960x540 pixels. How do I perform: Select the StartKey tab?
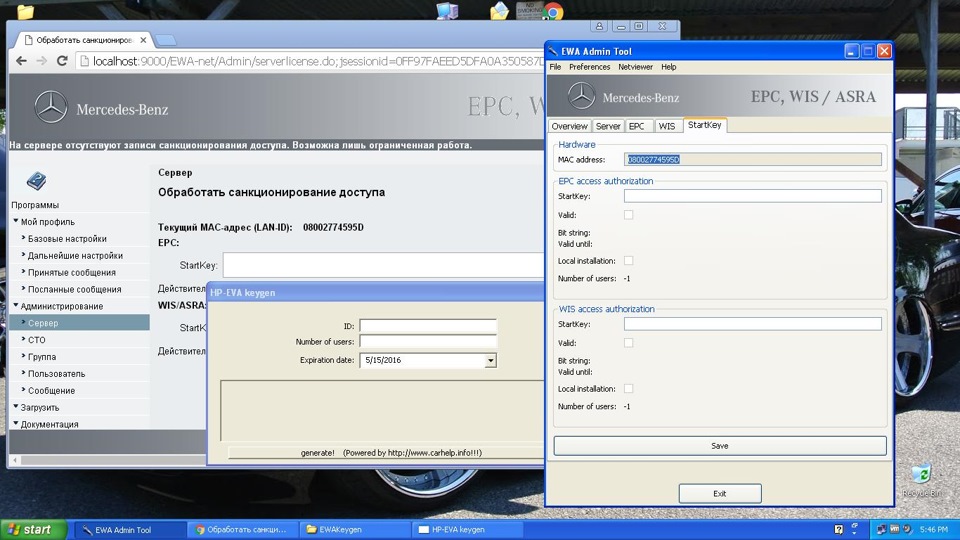(x=705, y=125)
